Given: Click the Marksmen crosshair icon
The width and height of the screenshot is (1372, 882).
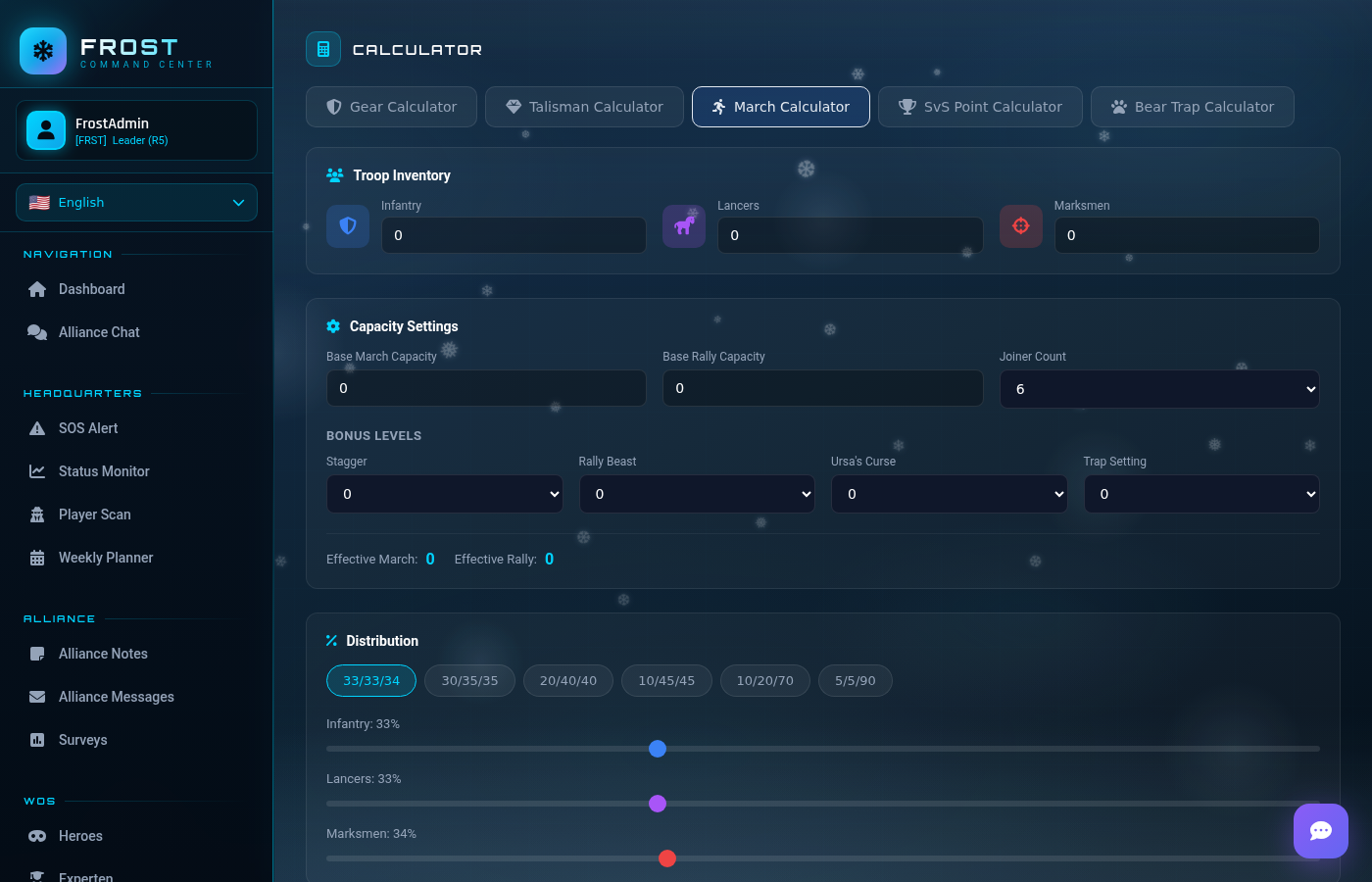Looking at the screenshot, I should tap(1020, 226).
